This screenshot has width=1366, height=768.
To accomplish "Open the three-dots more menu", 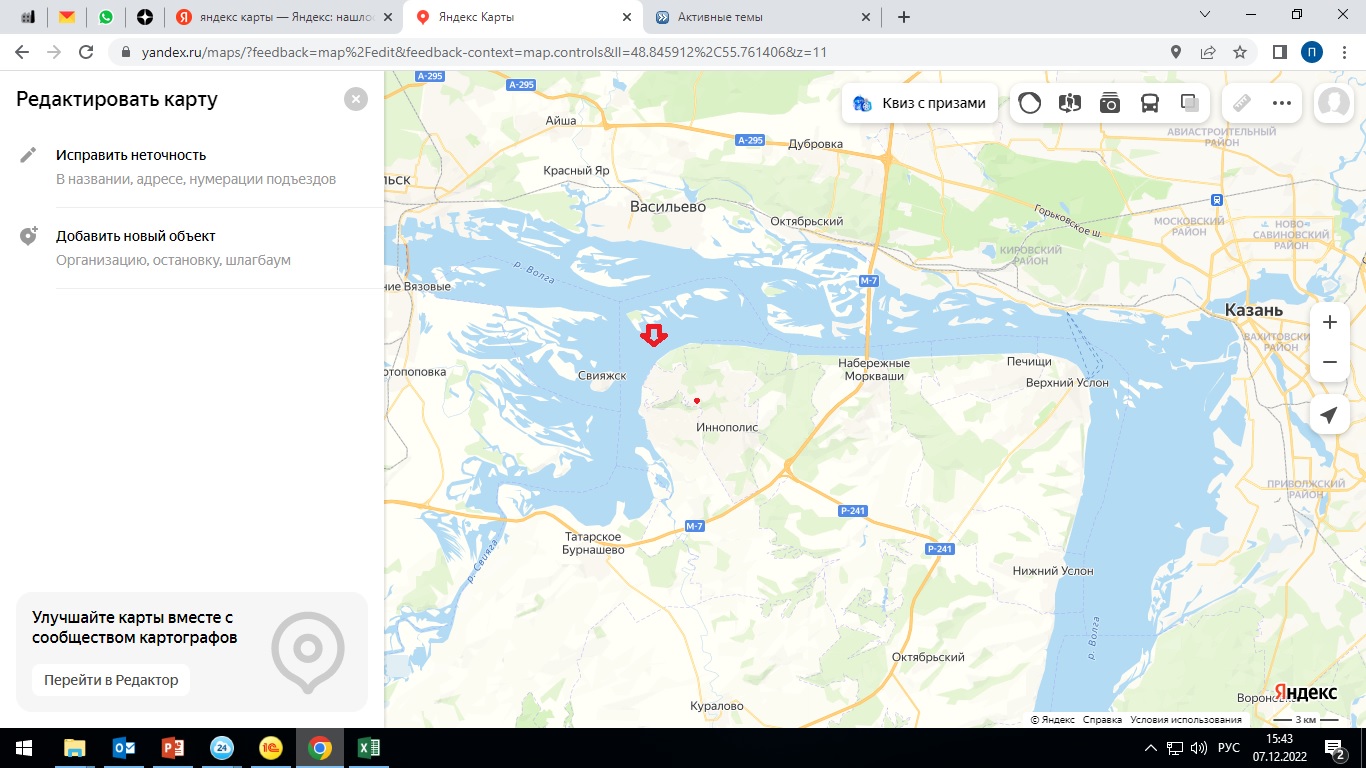I will 1282,103.
